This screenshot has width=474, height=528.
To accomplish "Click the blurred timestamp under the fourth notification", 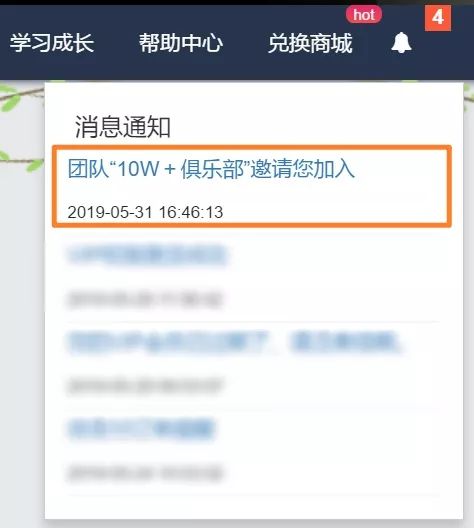I will coord(145,472).
